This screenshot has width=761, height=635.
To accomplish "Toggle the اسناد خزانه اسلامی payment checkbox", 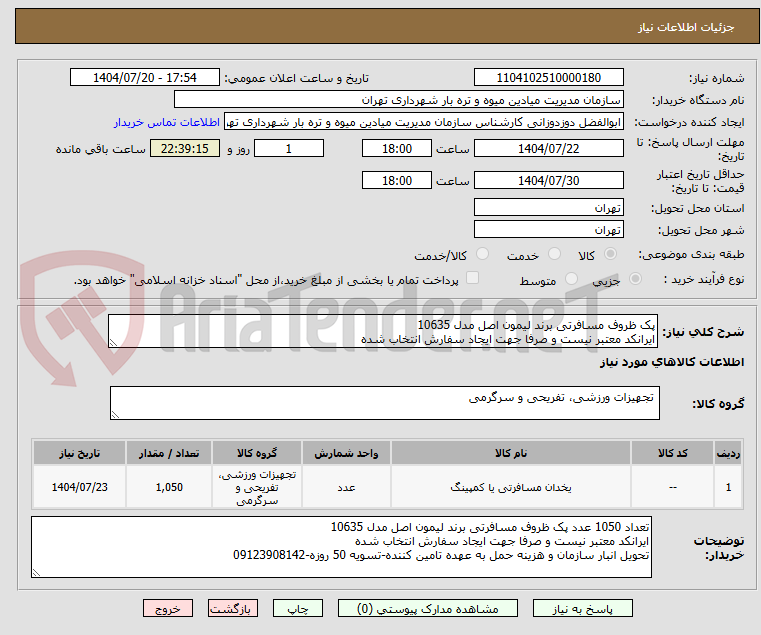I will (472, 278).
